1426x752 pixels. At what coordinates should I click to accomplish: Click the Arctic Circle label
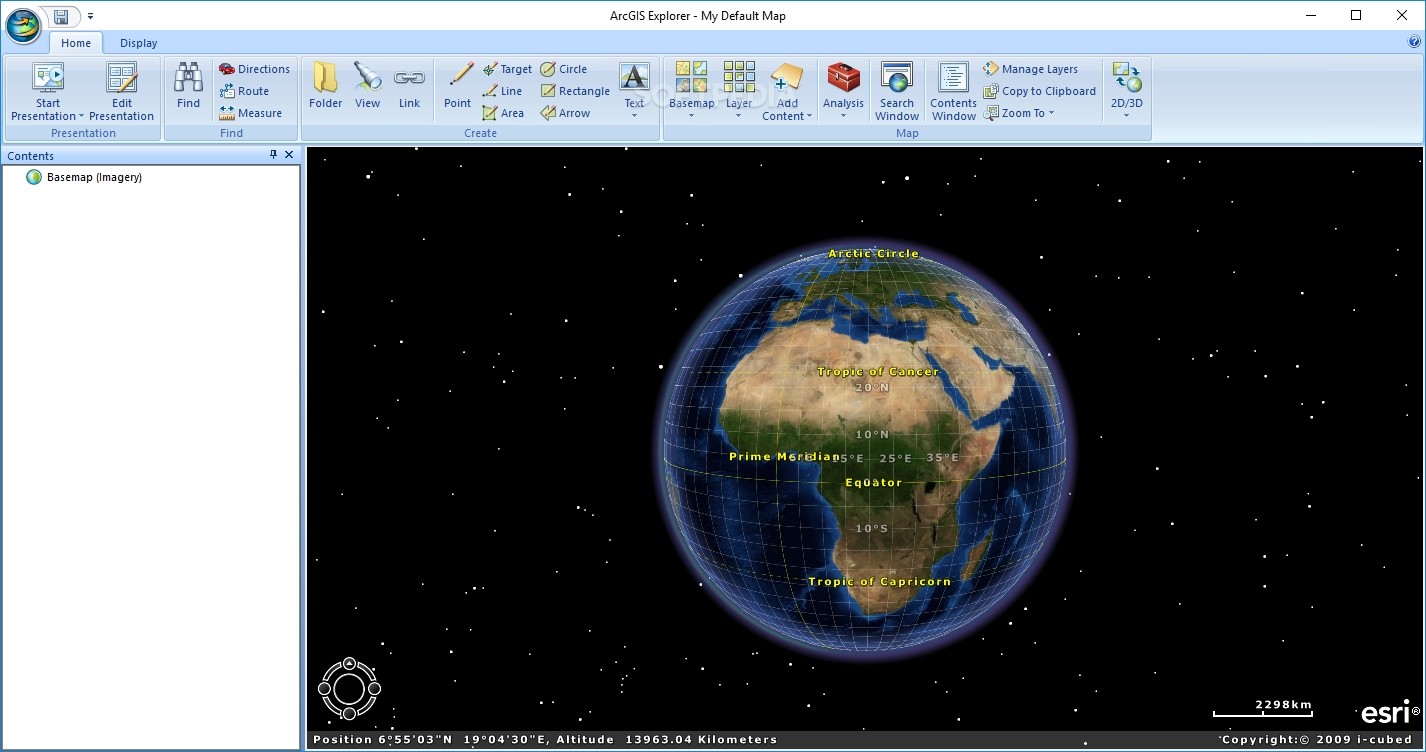[873, 253]
